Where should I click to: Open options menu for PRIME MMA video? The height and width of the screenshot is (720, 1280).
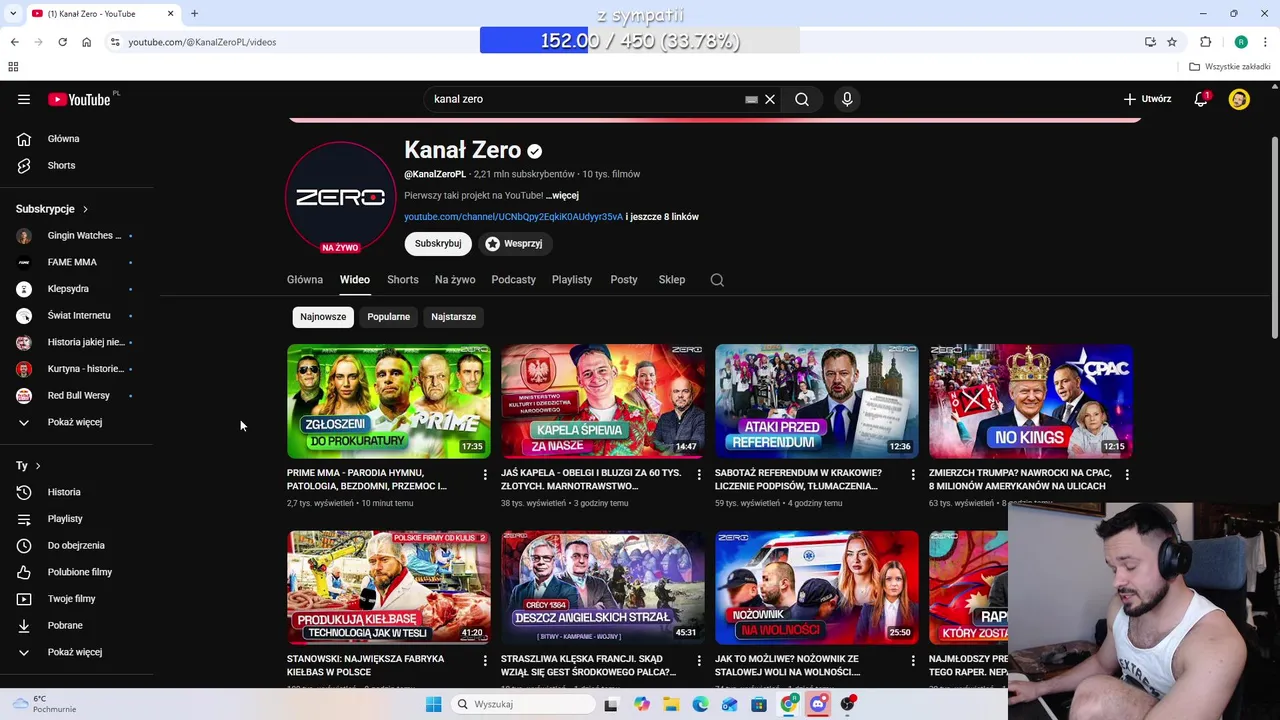pos(485,474)
